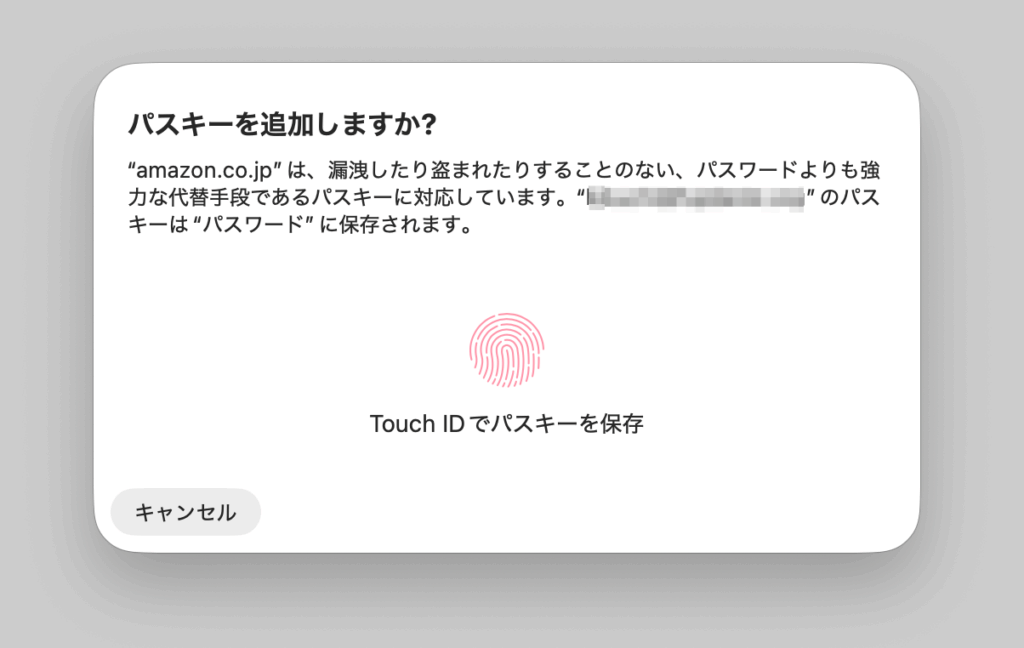Click the pink Touch ID fingerprint icon
This screenshot has height=648, width=1024.
(507, 350)
